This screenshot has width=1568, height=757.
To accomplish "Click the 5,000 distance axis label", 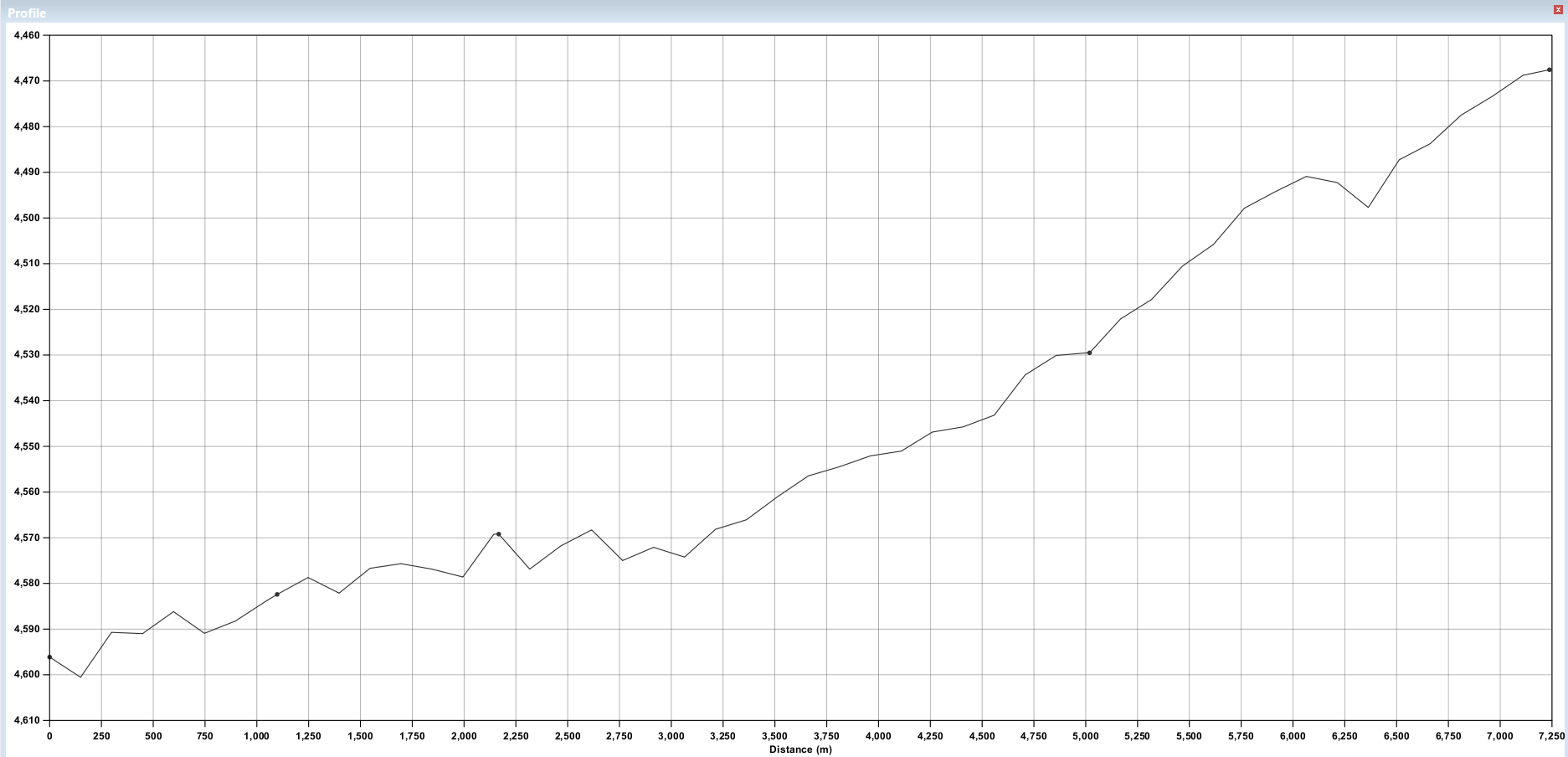I will (1086, 736).
